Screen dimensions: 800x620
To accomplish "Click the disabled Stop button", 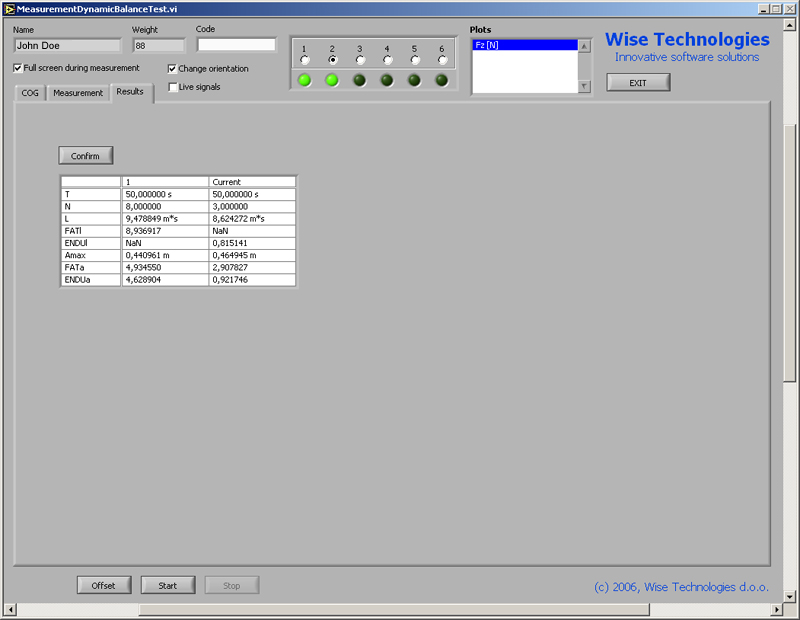I will coord(232,585).
